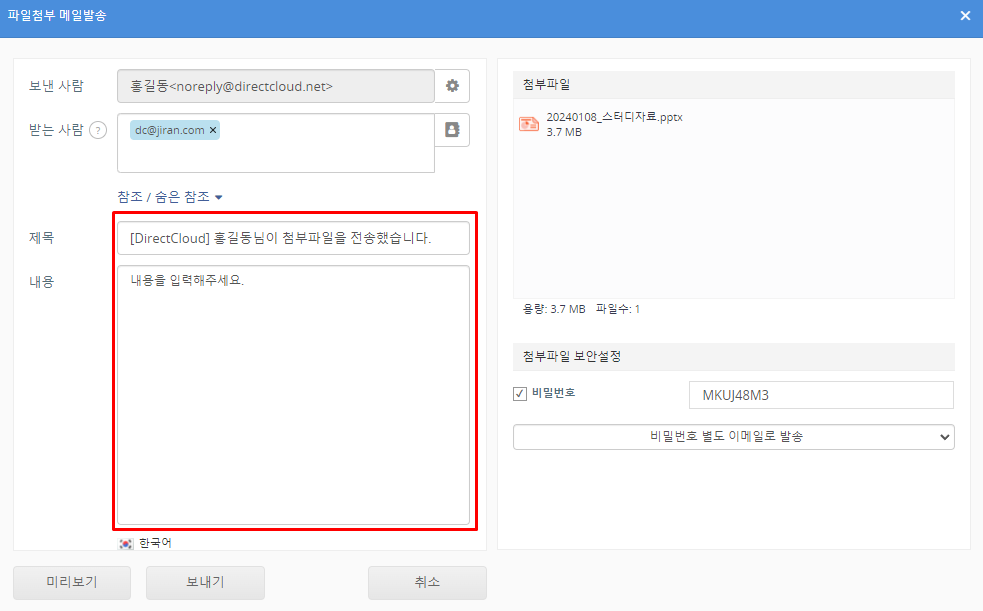
Task: Expand 참조 / 숨은 참조 section
Action: point(170,197)
